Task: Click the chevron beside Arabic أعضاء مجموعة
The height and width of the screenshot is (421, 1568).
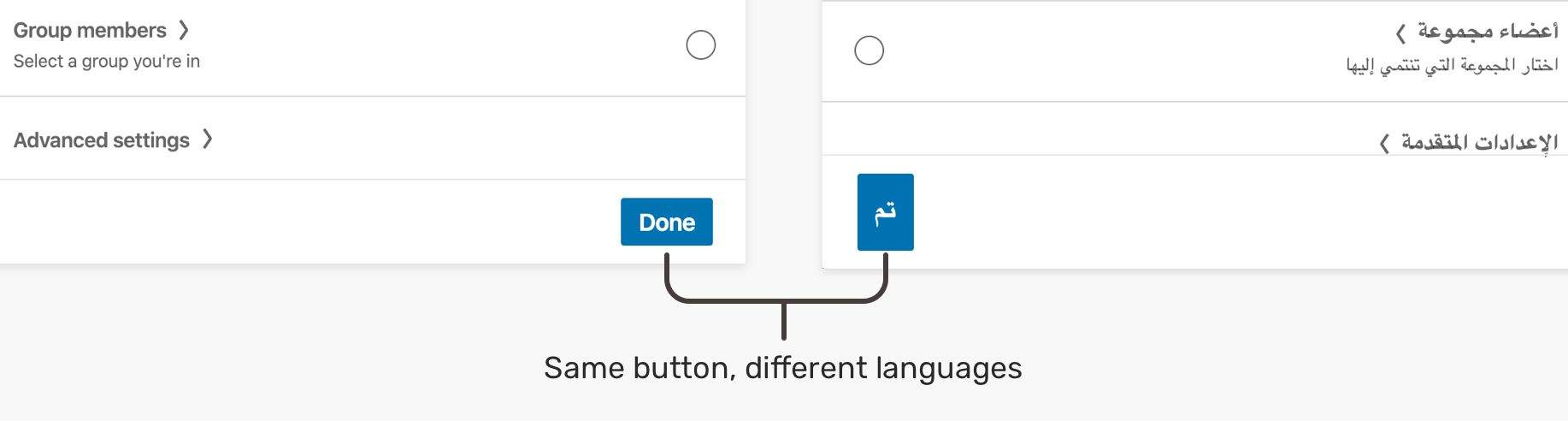Action: click(1400, 33)
